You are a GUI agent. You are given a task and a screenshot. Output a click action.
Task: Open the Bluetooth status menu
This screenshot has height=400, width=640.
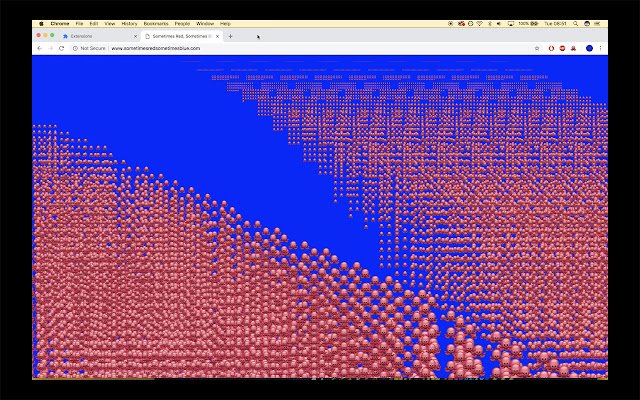490,24
